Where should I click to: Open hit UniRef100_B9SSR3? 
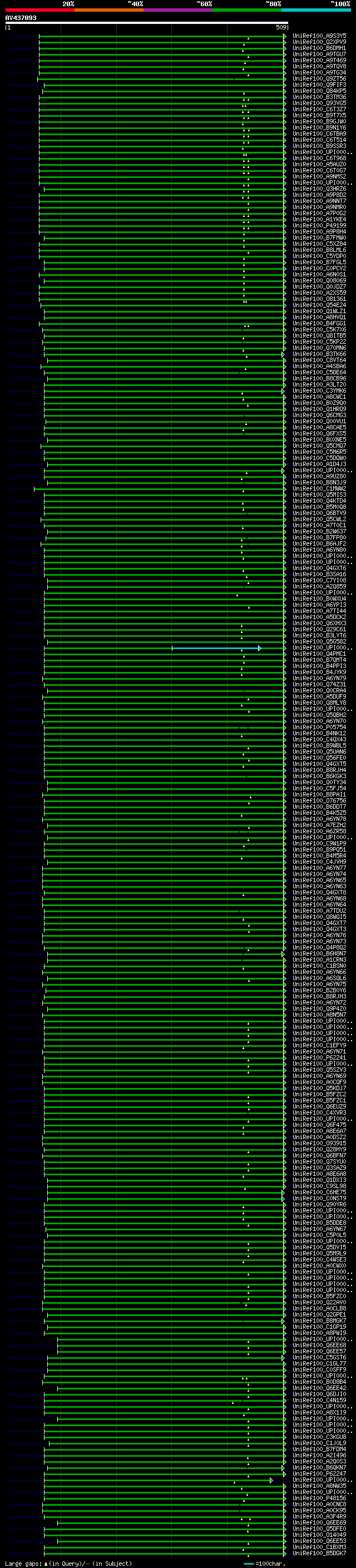[319, 146]
